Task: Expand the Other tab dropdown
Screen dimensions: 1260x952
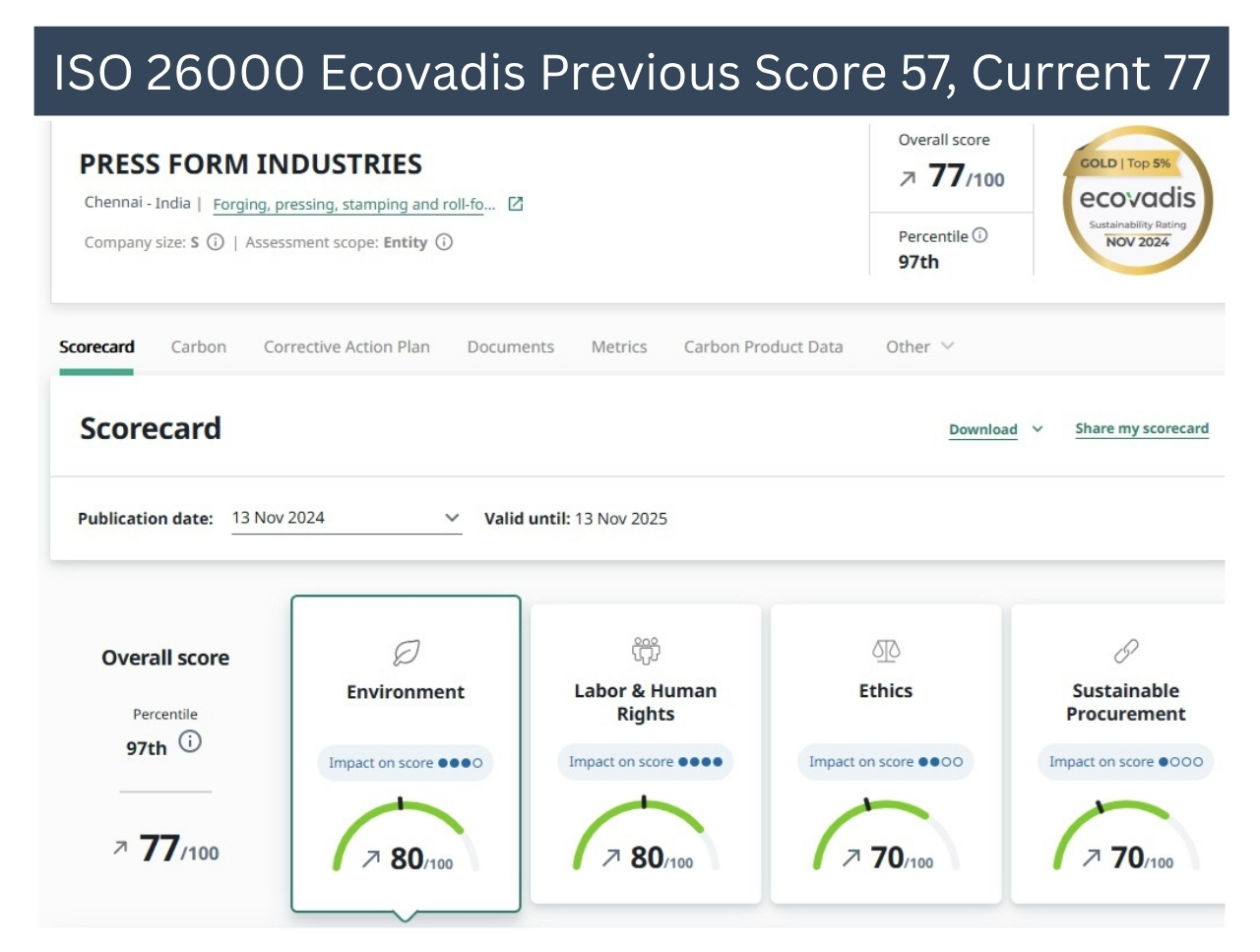Action: [x=919, y=347]
